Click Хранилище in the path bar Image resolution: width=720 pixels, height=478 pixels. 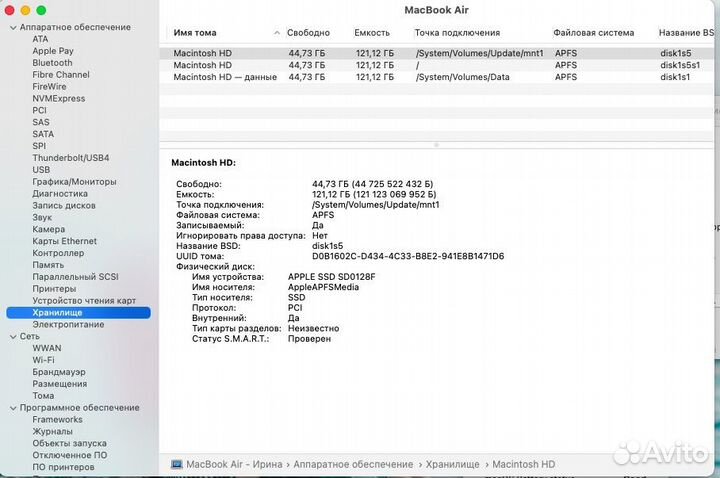[x=452, y=464]
